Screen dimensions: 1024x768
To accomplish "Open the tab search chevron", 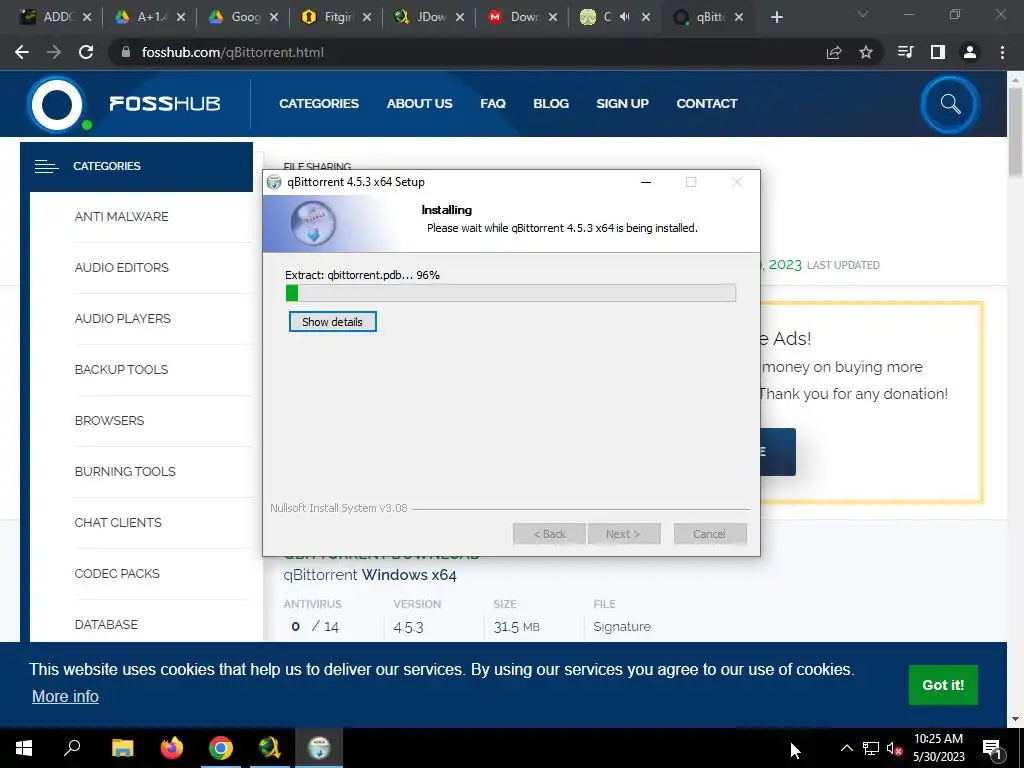I will pyautogui.click(x=863, y=14).
